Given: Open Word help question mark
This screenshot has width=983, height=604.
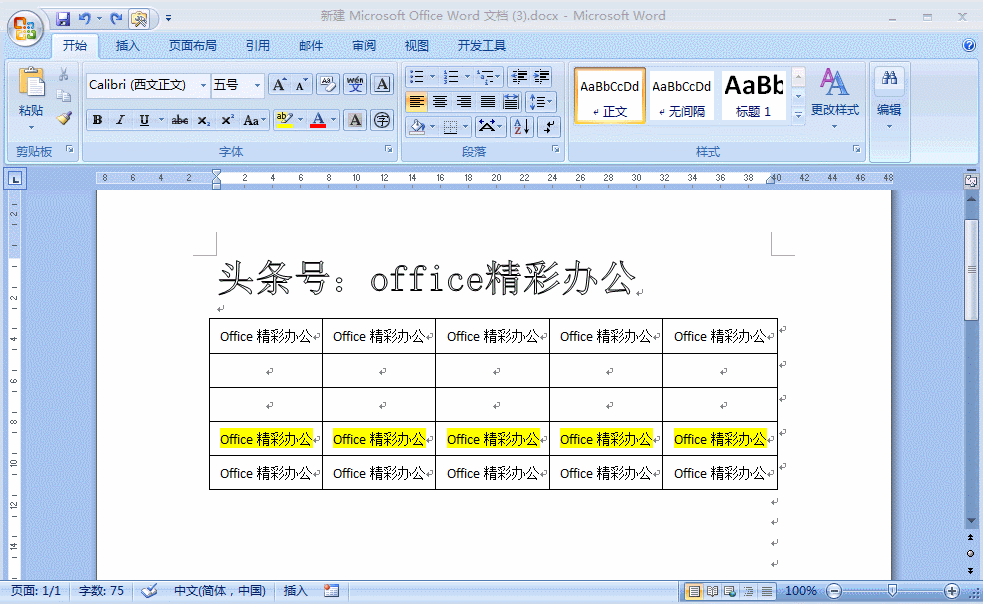Looking at the screenshot, I should (969, 45).
